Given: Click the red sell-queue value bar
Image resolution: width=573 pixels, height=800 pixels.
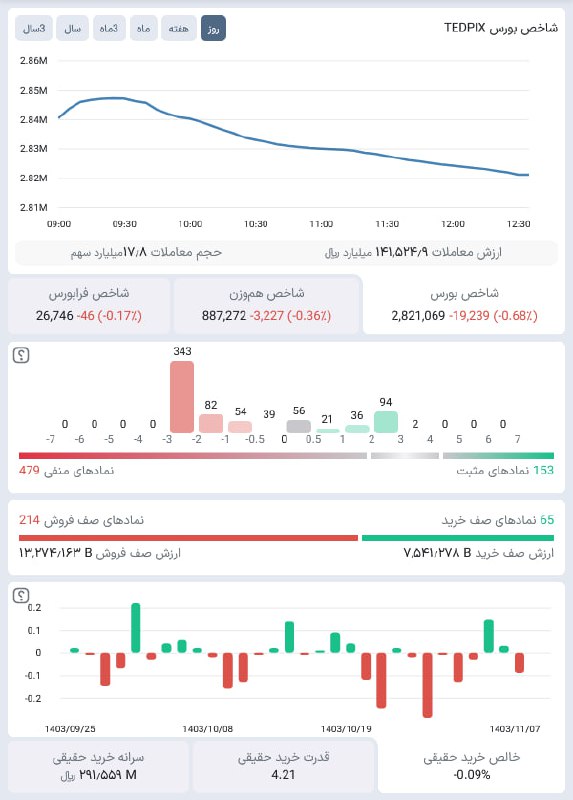Looking at the screenshot, I should [x=188, y=538].
